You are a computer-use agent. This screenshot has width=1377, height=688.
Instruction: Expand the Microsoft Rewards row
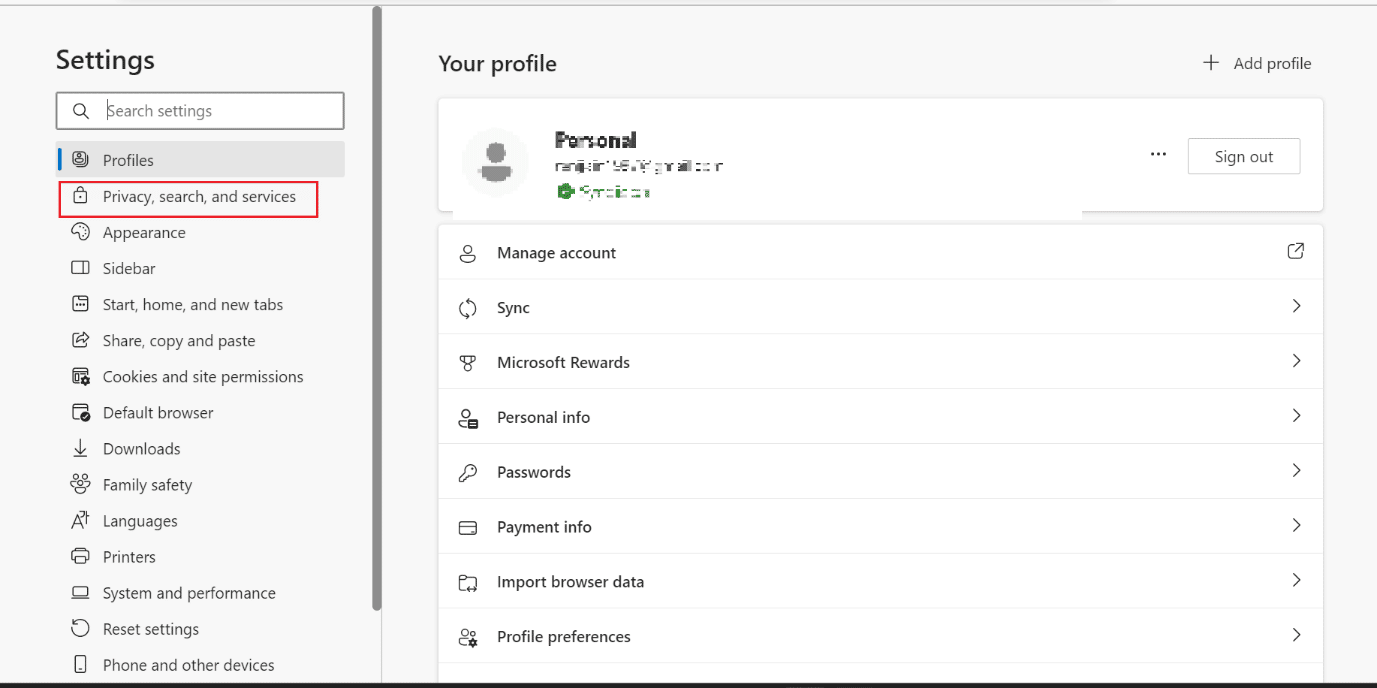1296,361
